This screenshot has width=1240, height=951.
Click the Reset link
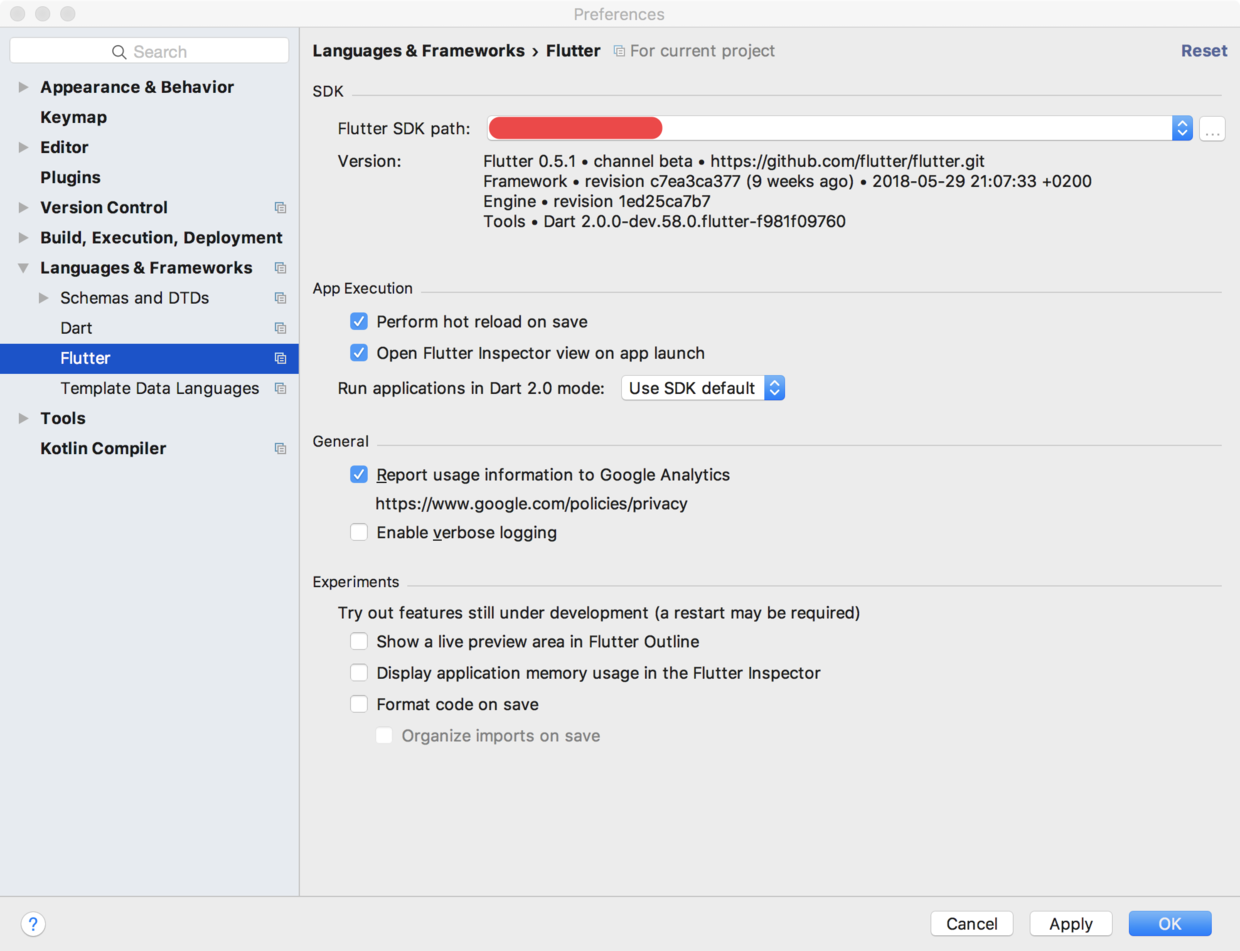point(1204,51)
